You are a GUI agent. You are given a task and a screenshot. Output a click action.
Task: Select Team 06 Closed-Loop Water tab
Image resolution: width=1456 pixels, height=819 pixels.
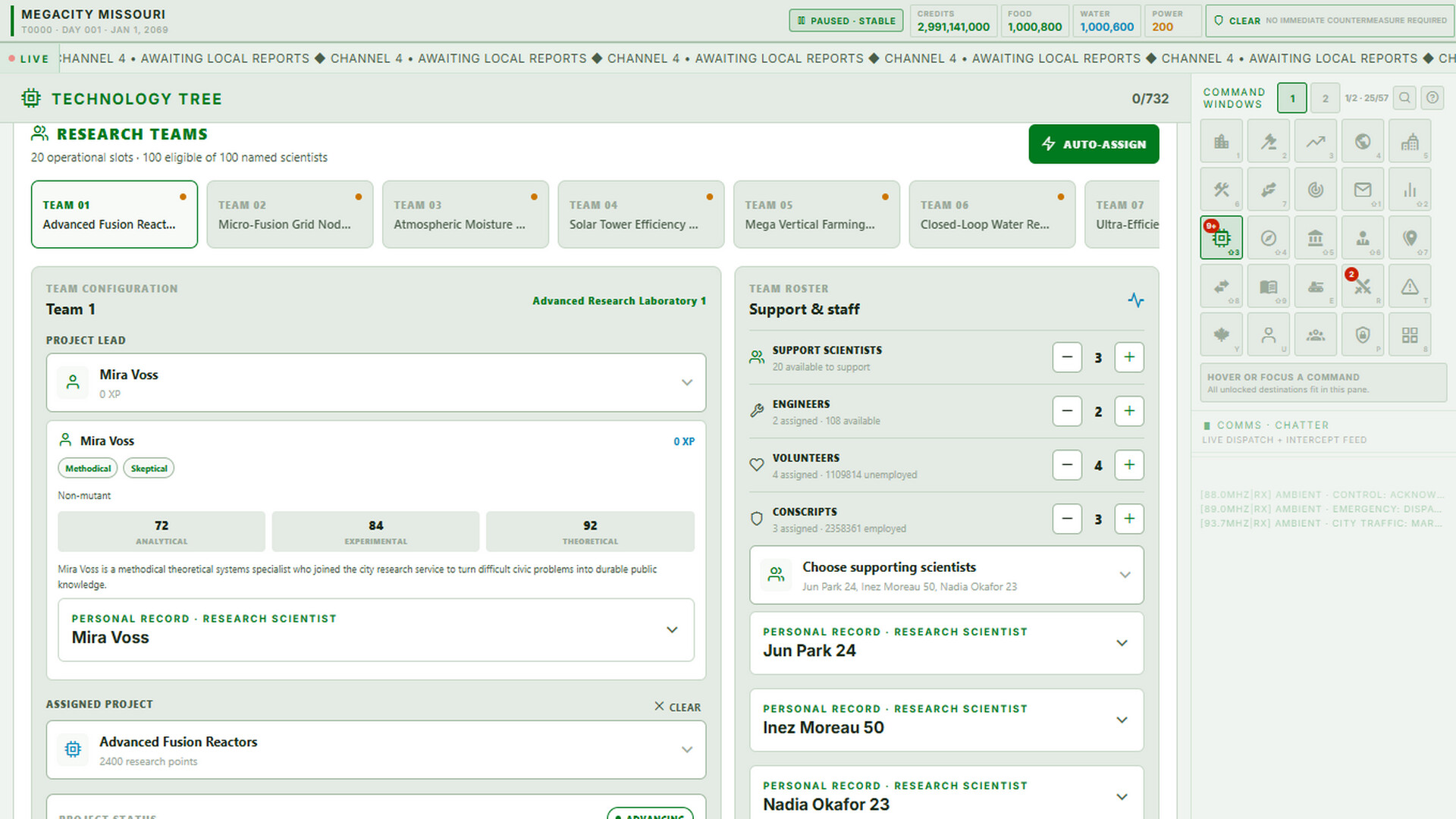[992, 215]
